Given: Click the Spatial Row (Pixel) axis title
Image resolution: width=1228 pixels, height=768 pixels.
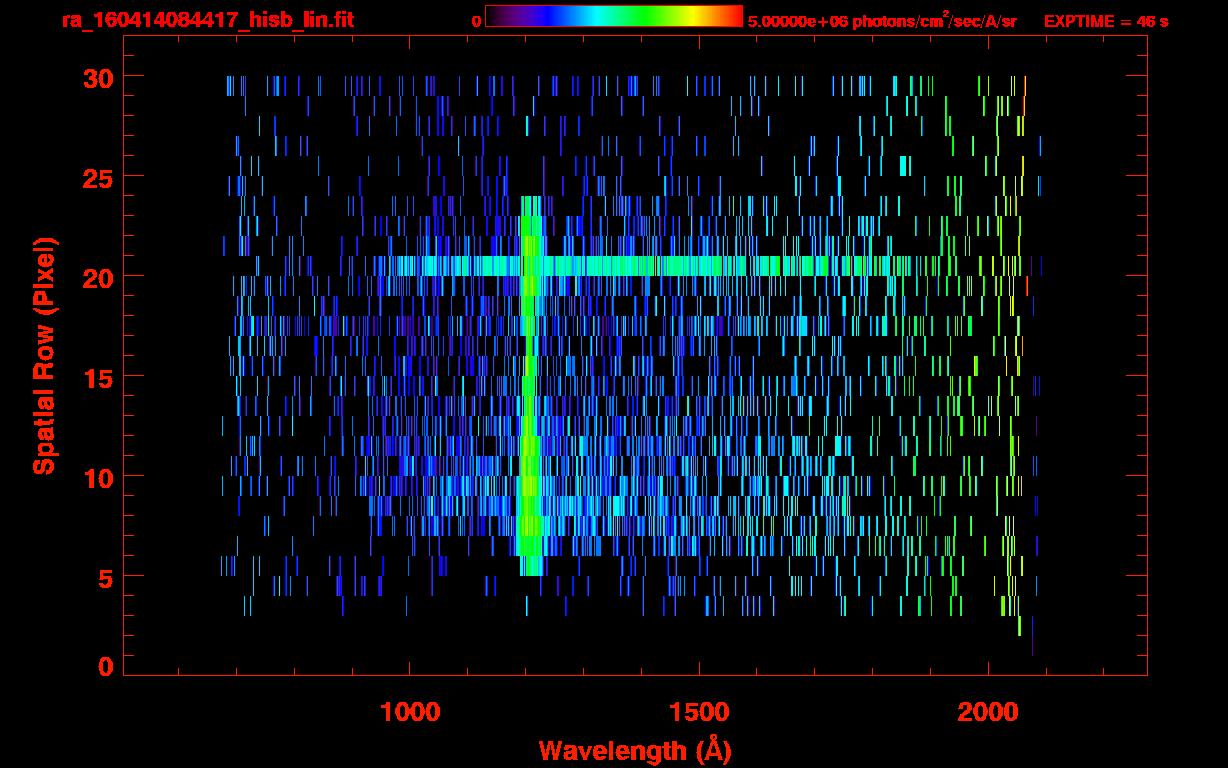Looking at the screenshot, I should 44,356.
